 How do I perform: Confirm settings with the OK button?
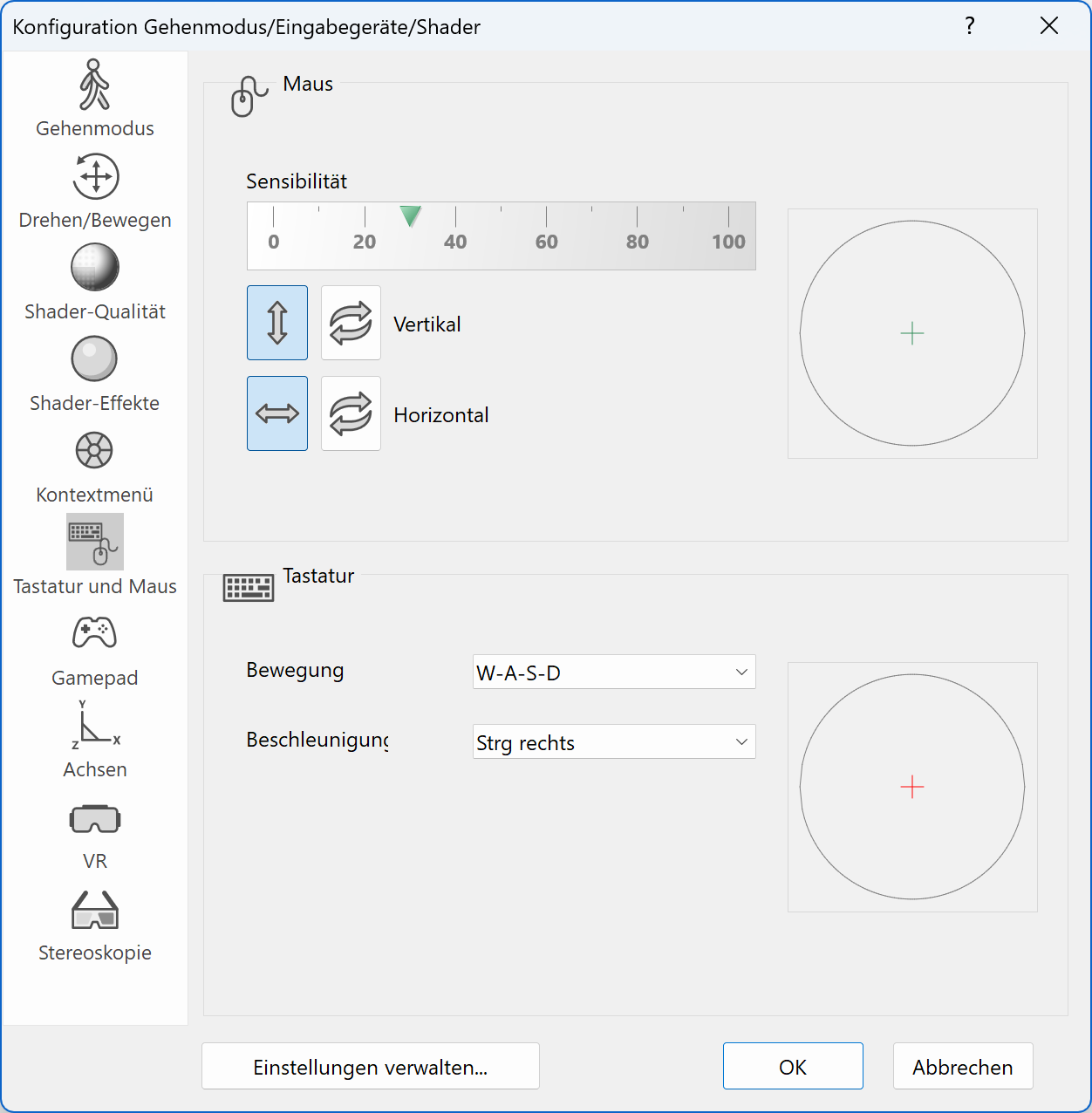[792, 1067]
